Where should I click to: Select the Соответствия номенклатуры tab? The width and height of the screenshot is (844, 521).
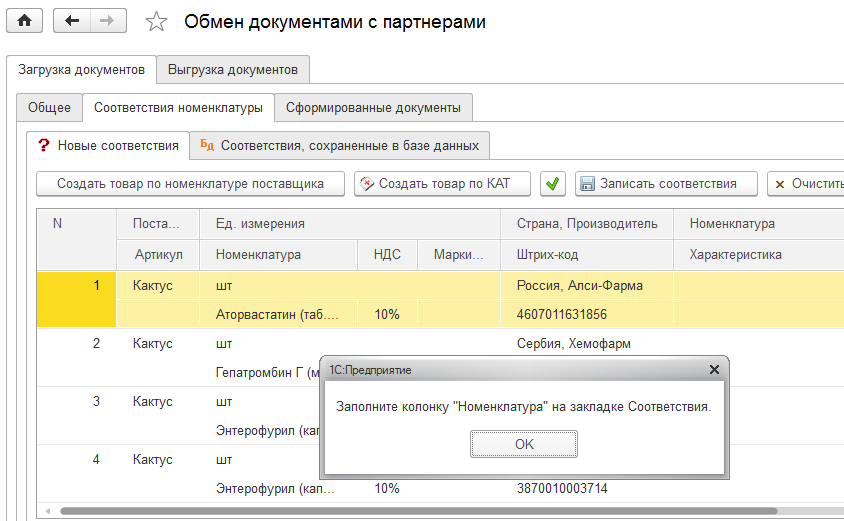pyautogui.click(x=178, y=107)
